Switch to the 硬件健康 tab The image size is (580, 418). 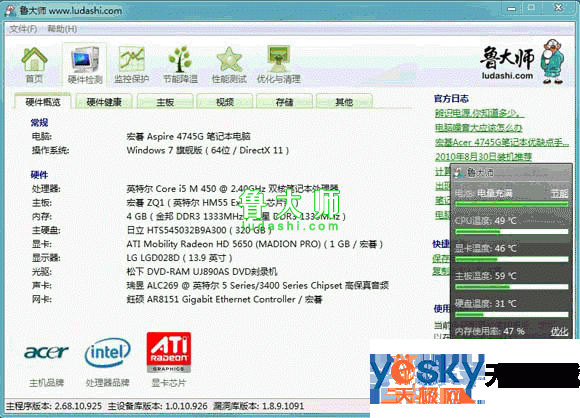click(104, 102)
